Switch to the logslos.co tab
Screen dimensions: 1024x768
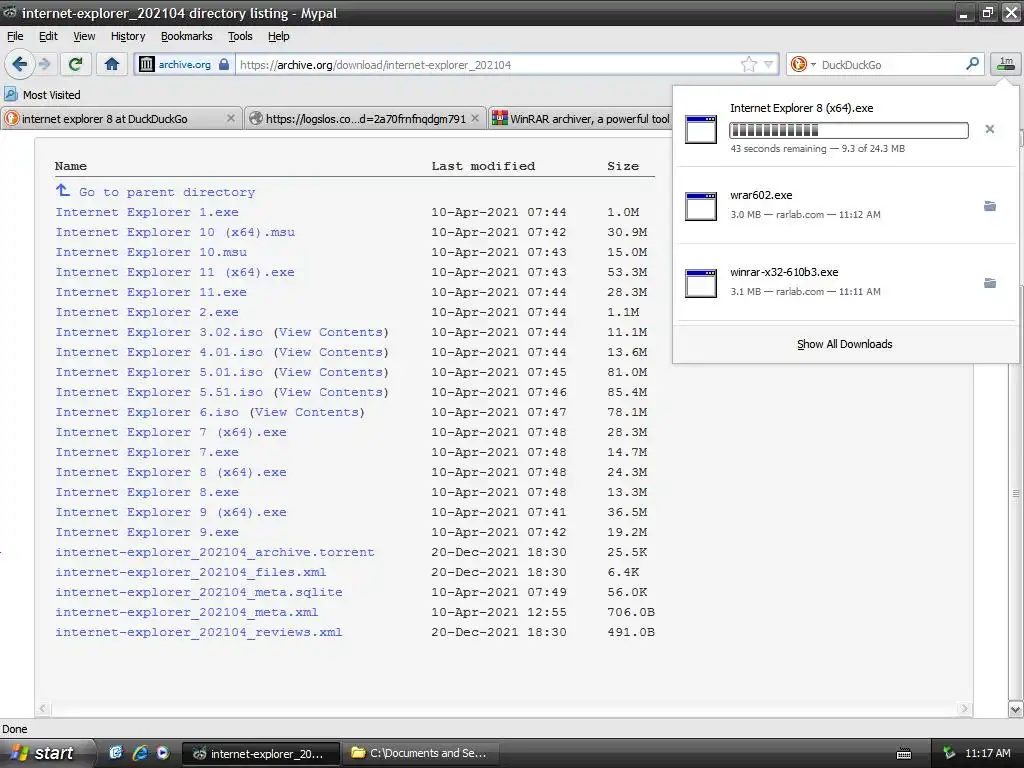point(359,118)
